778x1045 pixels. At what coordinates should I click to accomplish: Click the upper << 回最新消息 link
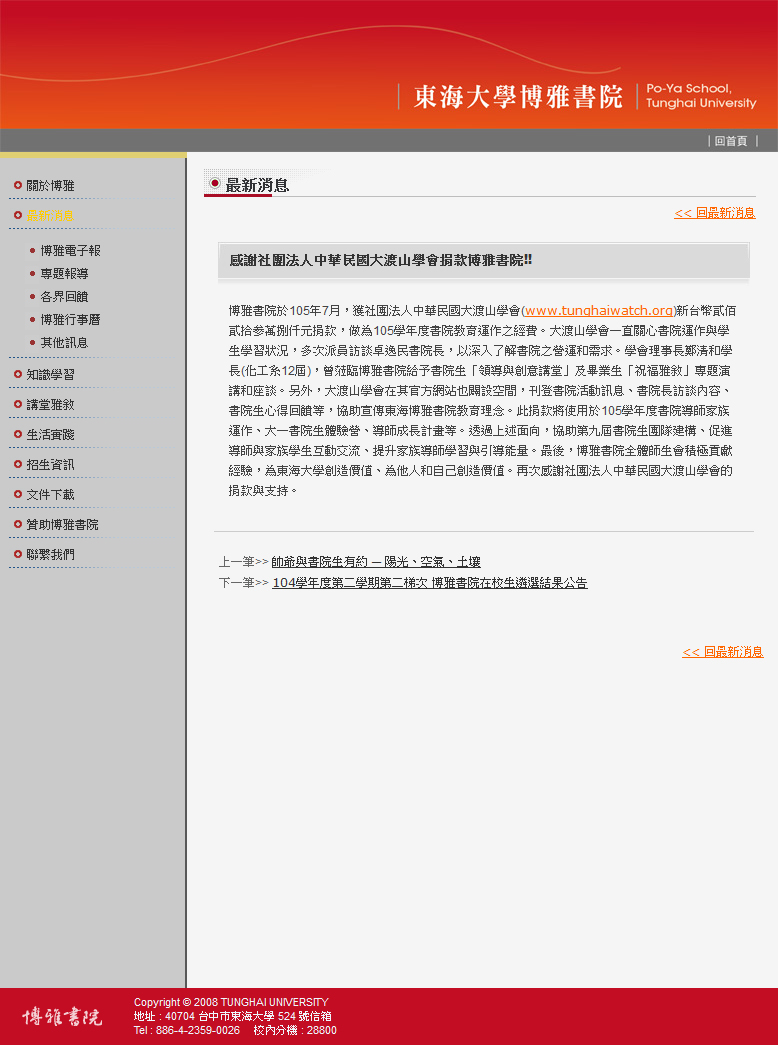tap(715, 213)
